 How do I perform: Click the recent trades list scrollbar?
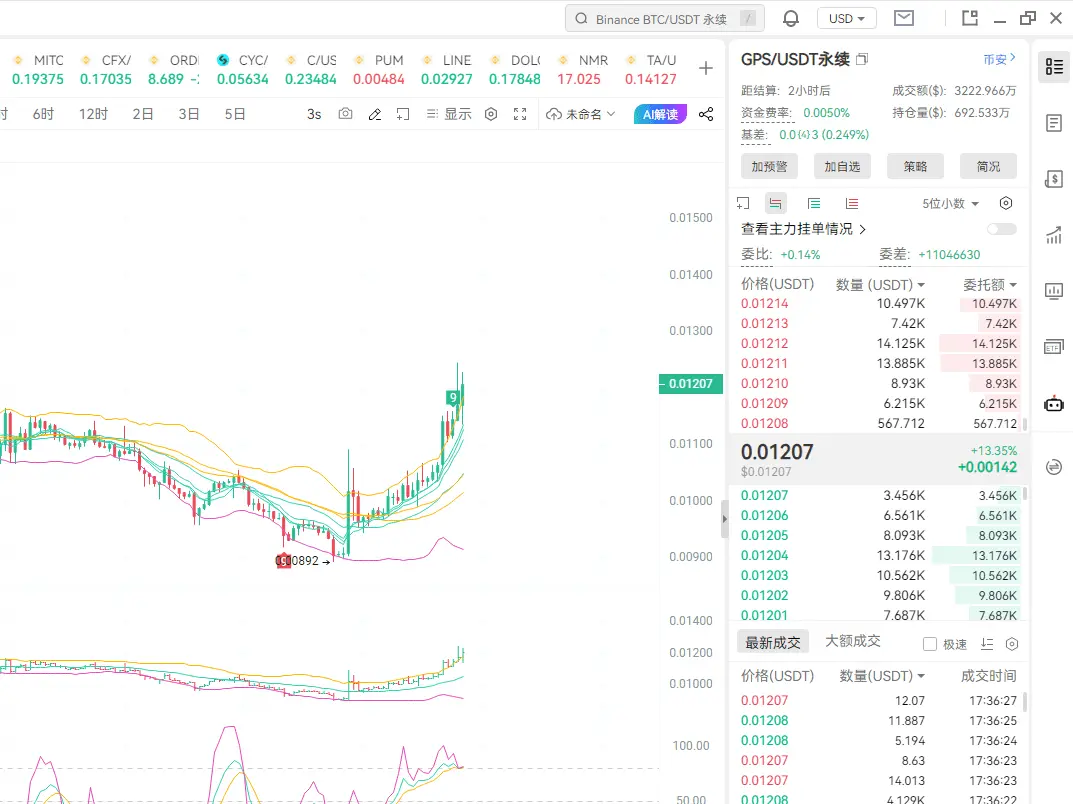[1024, 703]
